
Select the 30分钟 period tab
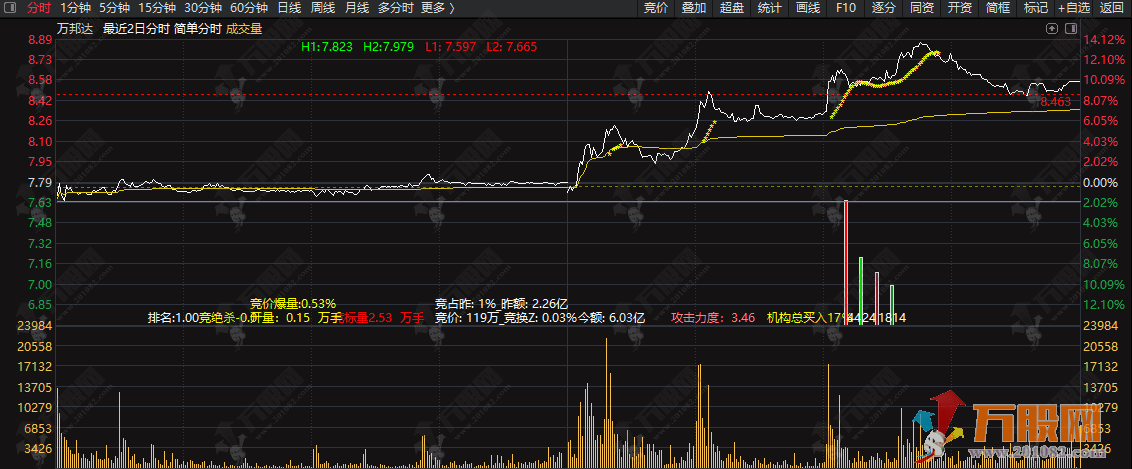tap(203, 8)
